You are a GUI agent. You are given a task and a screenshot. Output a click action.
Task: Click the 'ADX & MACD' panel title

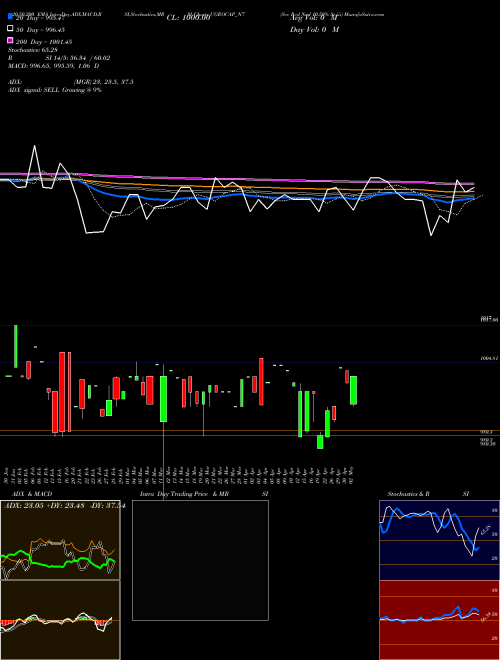pyautogui.click(x=32, y=494)
